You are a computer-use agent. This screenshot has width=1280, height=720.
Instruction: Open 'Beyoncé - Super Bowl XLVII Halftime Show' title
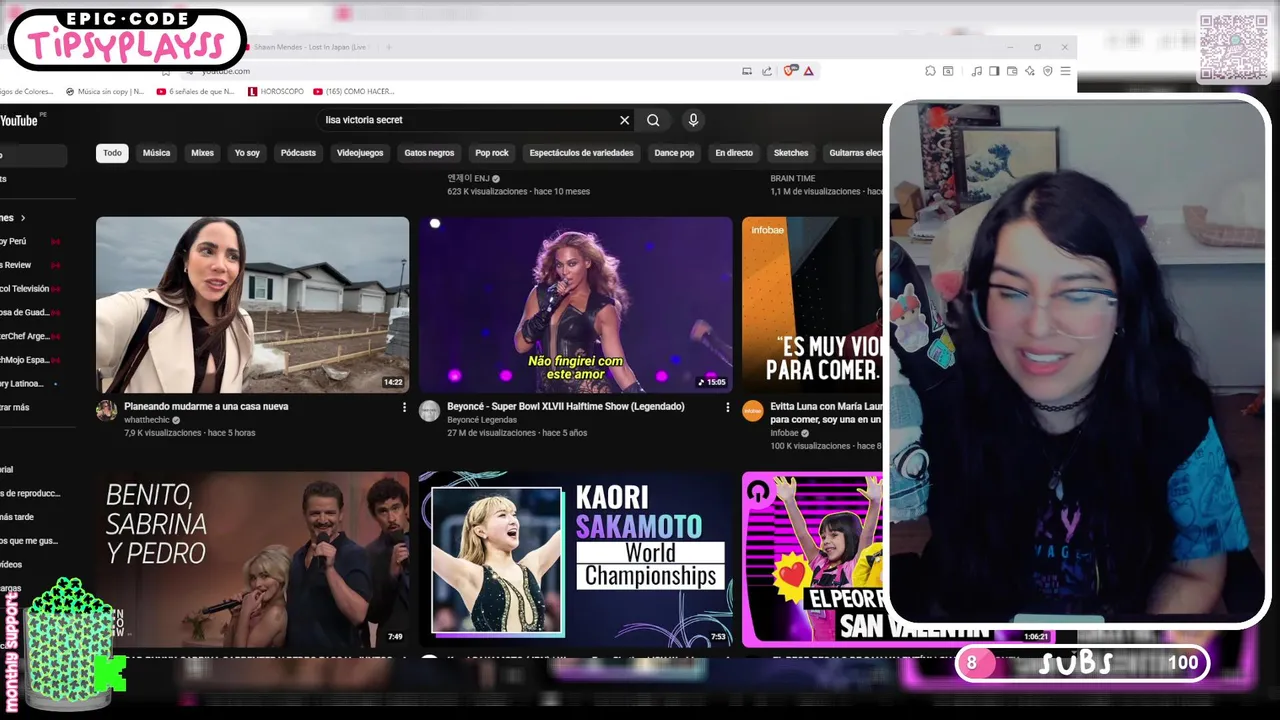pyautogui.click(x=566, y=407)
